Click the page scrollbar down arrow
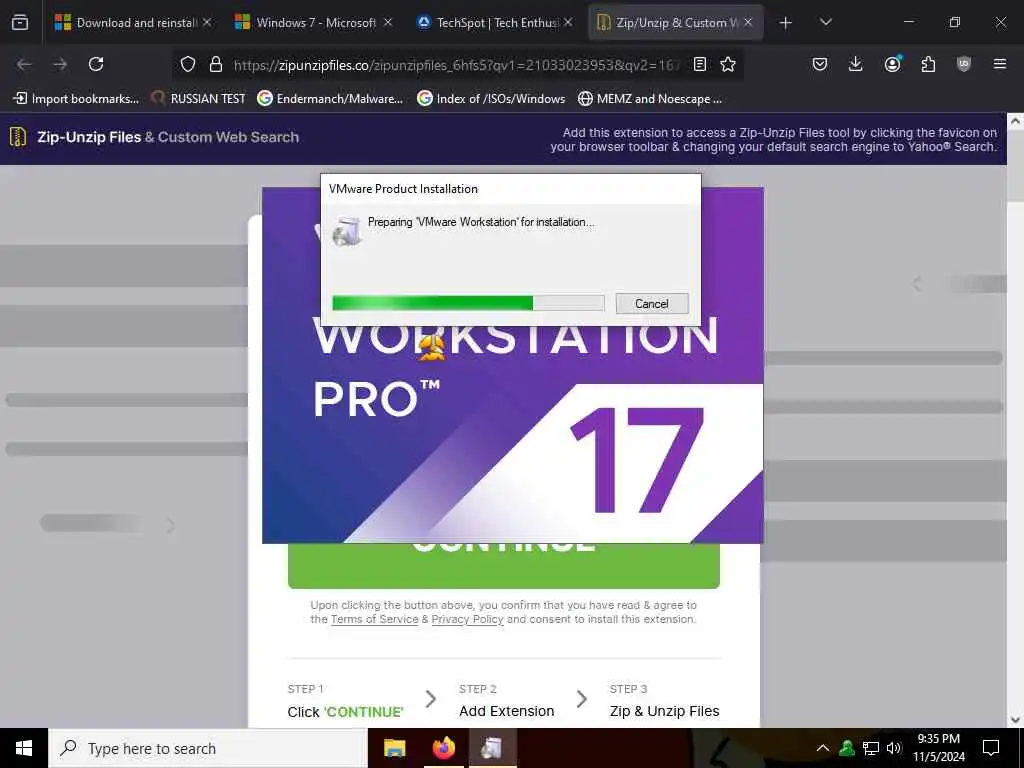This screenshot has width=1024, height=768. click(1016, 720)
